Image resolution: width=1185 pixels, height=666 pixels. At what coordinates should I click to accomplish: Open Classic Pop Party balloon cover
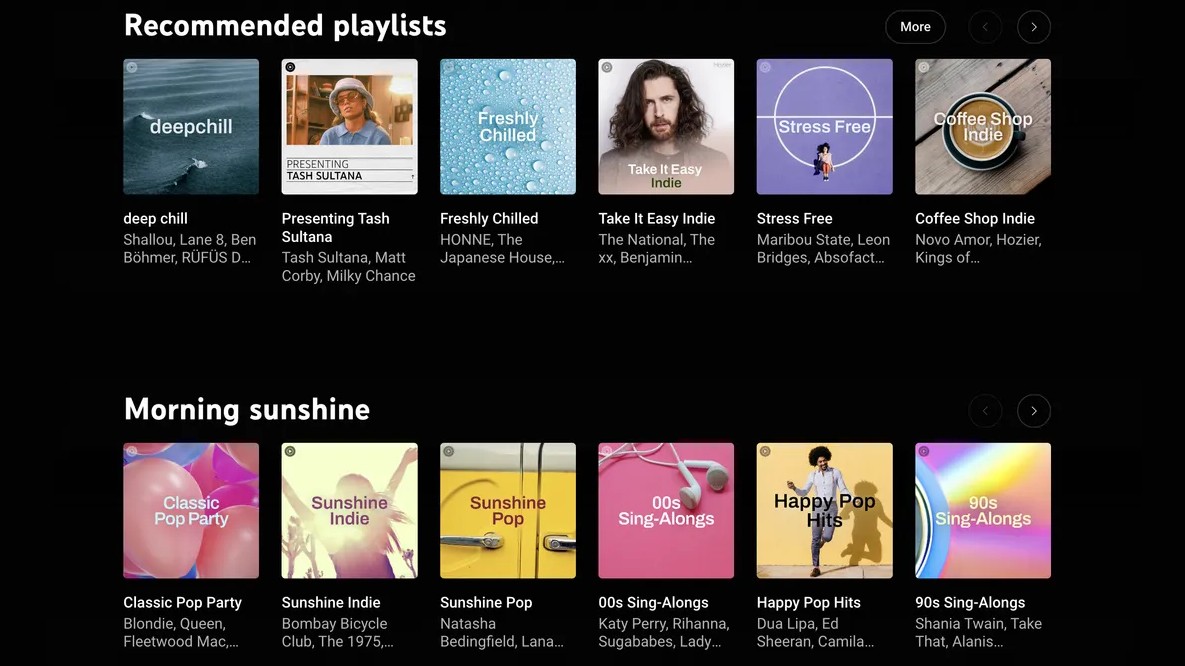click(191, 511)
